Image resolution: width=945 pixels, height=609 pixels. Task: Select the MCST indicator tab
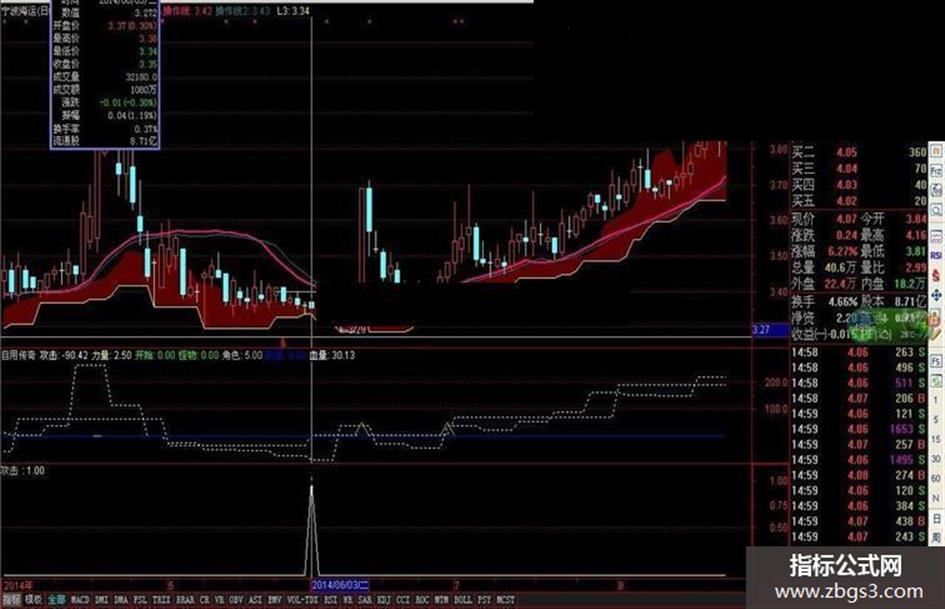click(506, 599)
